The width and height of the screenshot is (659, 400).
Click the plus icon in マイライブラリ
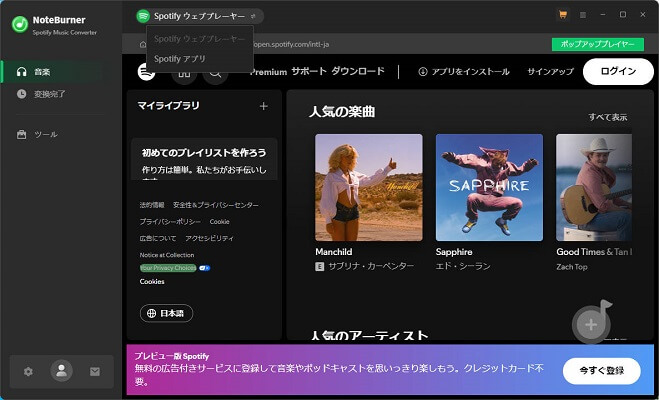pyautogui.click(x=264, y=106)
